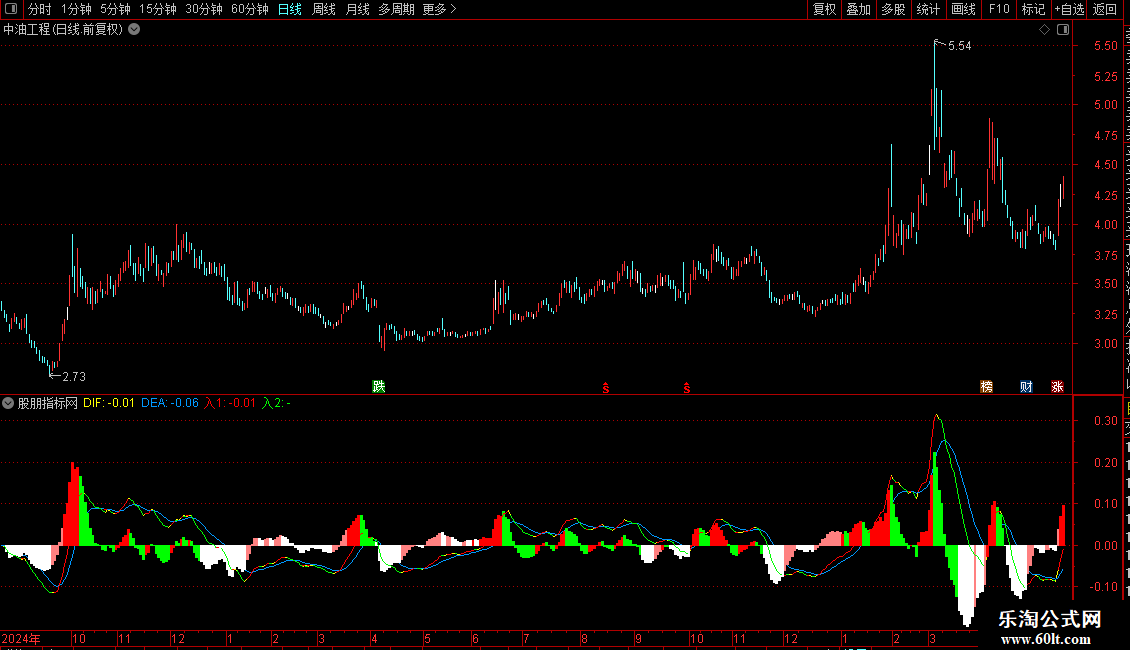Select the 30分钟 period tab

204,9
